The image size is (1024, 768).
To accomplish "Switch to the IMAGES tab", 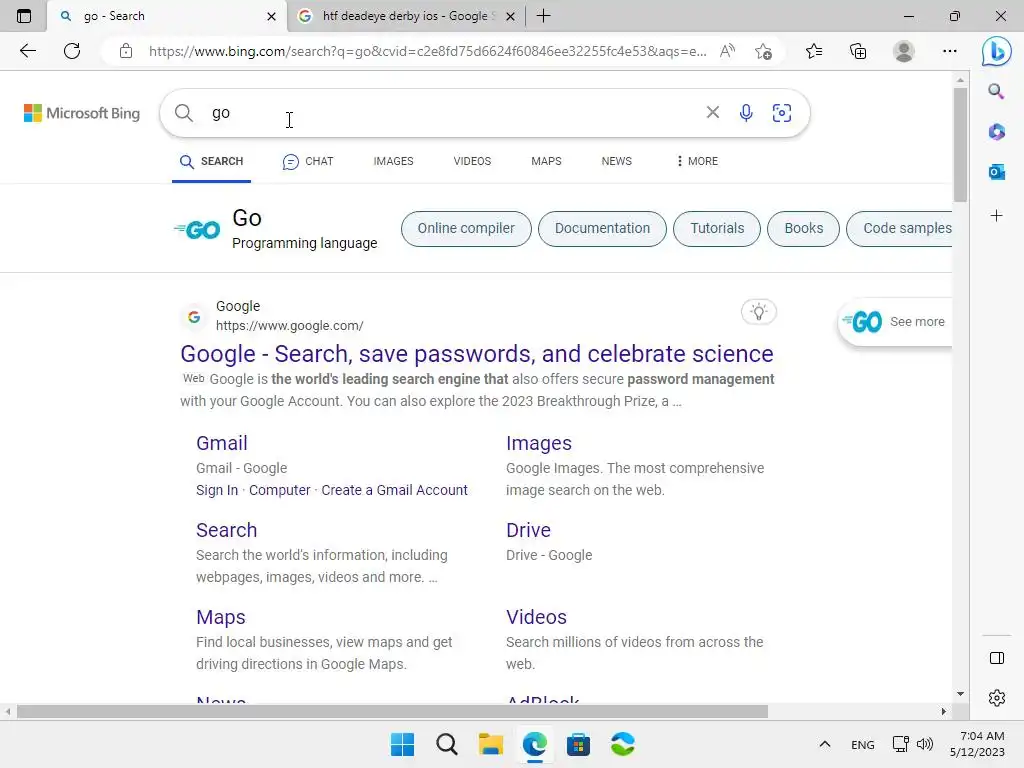I will pos(393,161).
